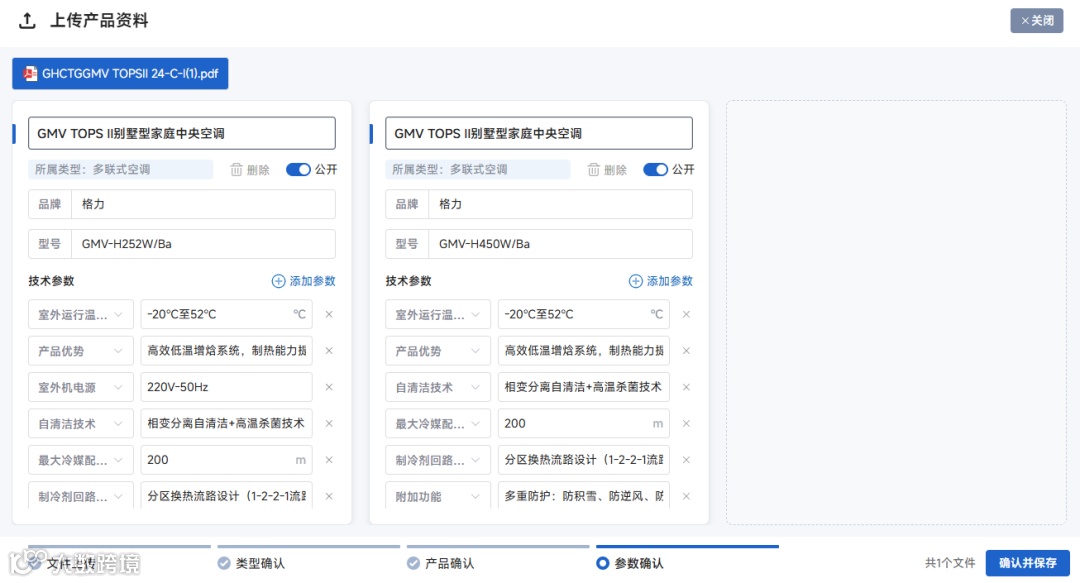Open 产品优势 dropdown in GMV-H450W/Ba card

[x=438, y=351]
